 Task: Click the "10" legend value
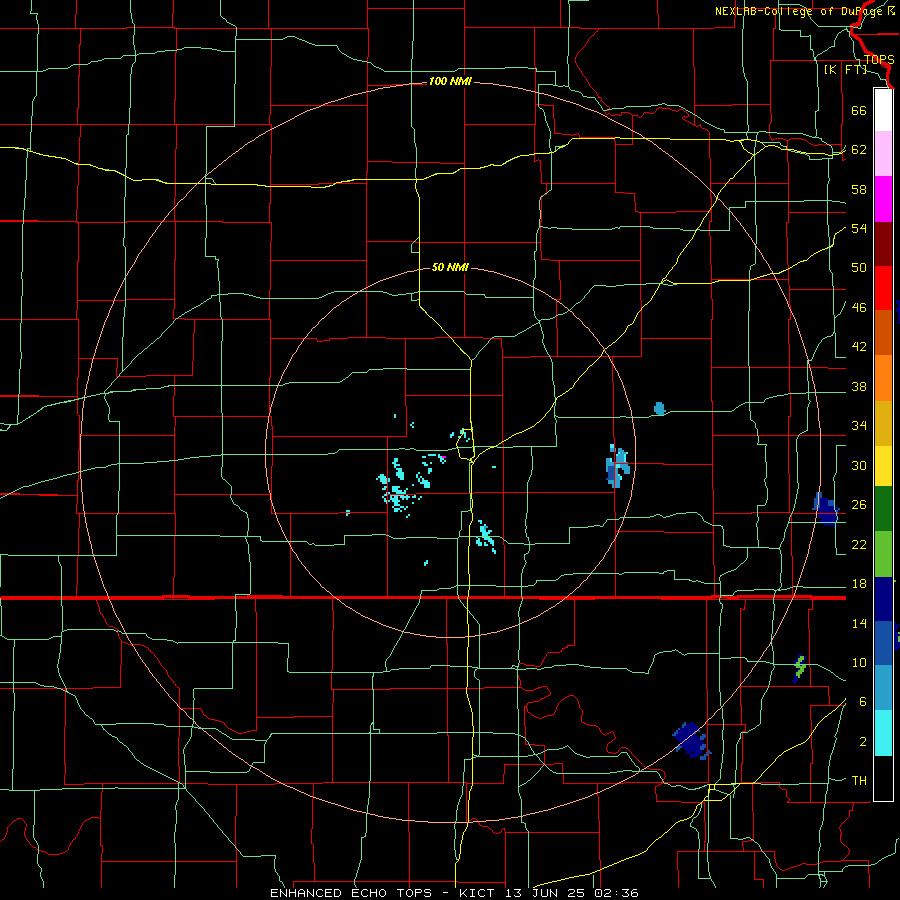pyautogui.click(x=859, y=663)
